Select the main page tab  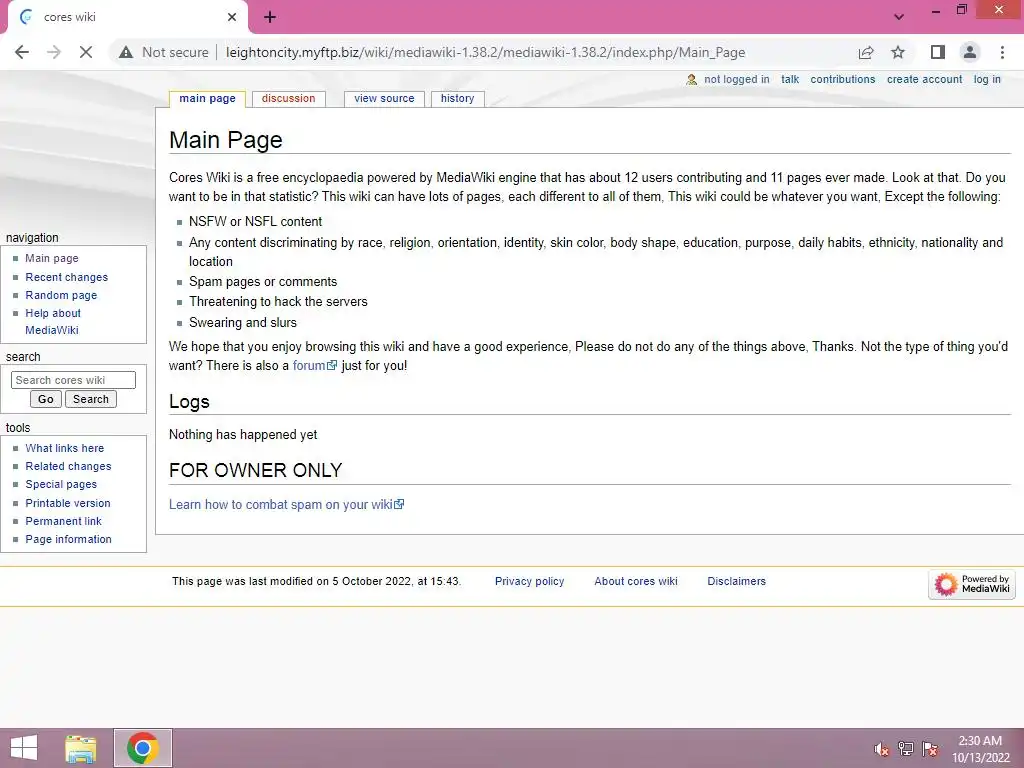[207, 99]
